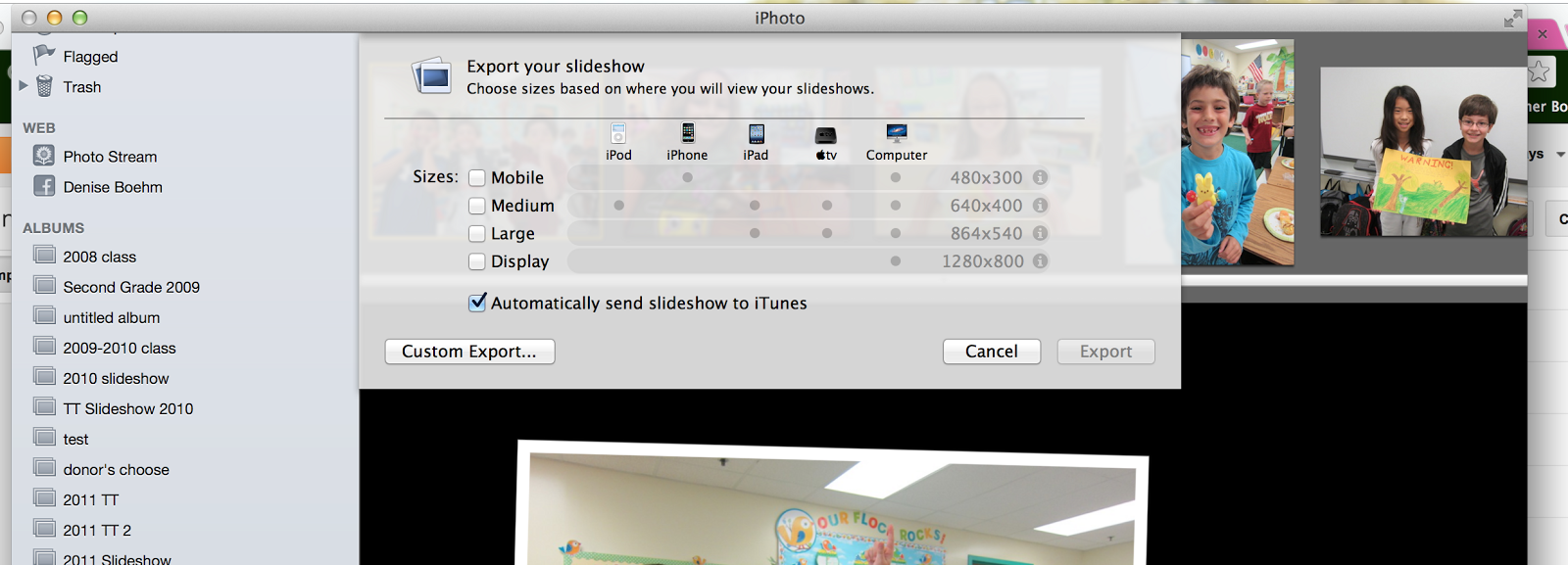Image resolution: width=1568 pixels, height=565 pixels.
Task: Select the untitled album icon
Action: click(44, 316)
